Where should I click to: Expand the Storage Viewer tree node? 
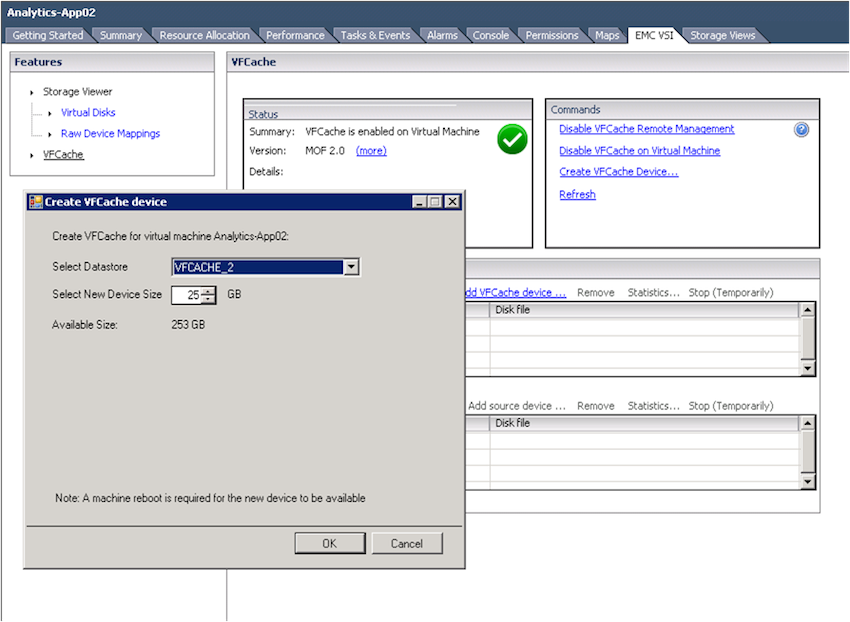click(x=31, y=92)
